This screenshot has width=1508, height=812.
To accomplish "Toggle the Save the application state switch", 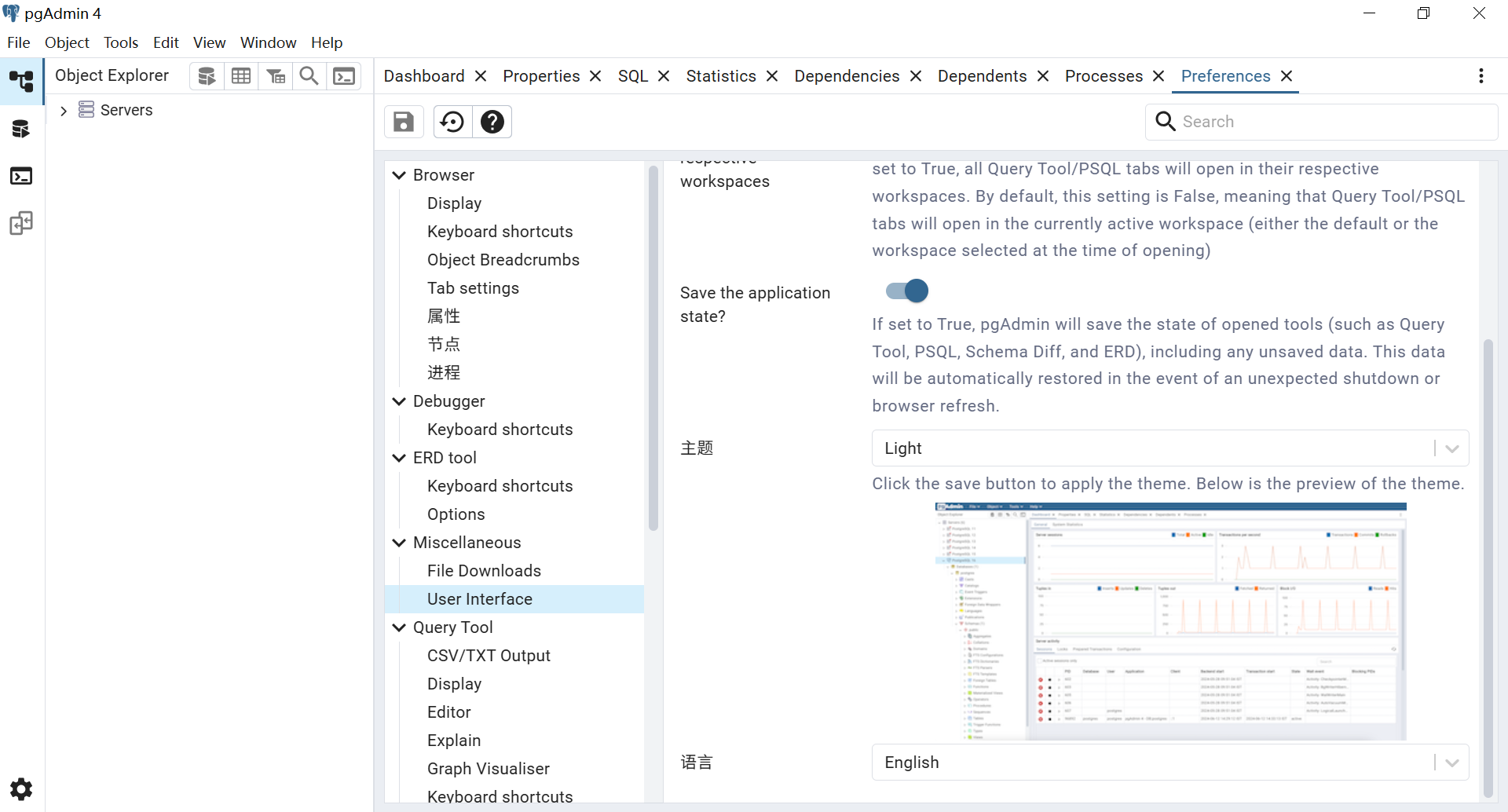I will click(x=907, y=291).
